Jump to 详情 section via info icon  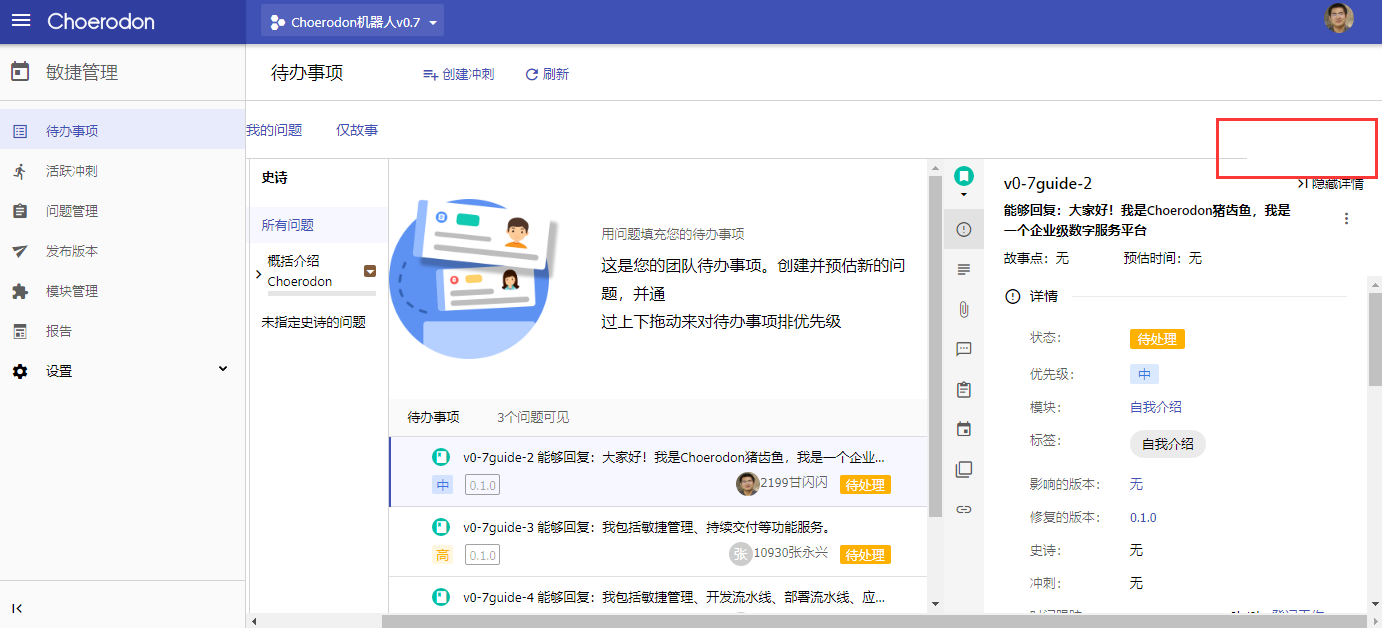coord(964,229)
